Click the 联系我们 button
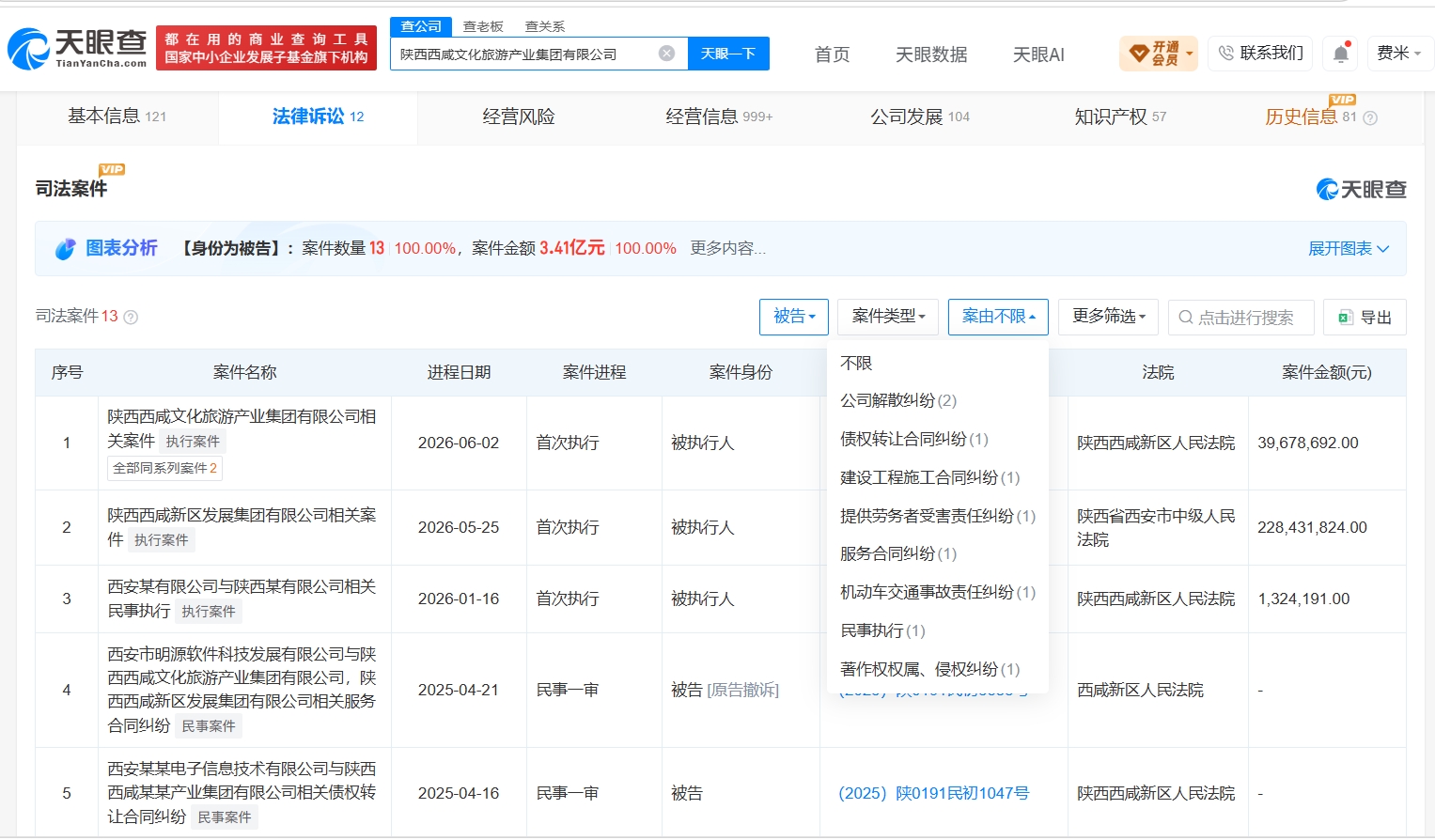Viewport: 1435px width, 840px height. [x=1260, y=54]
